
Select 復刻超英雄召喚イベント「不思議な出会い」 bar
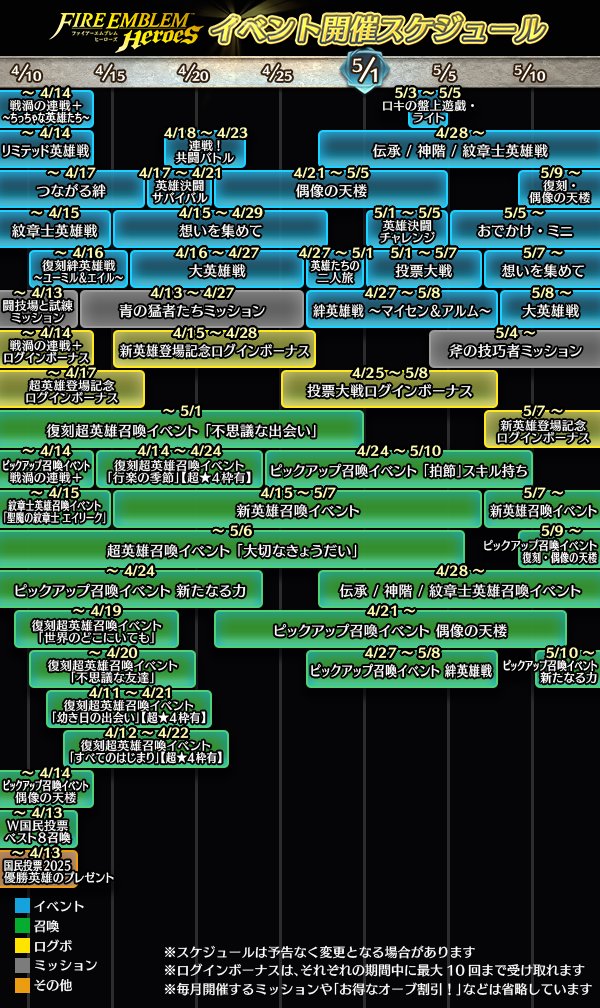[x=182, y=430]
